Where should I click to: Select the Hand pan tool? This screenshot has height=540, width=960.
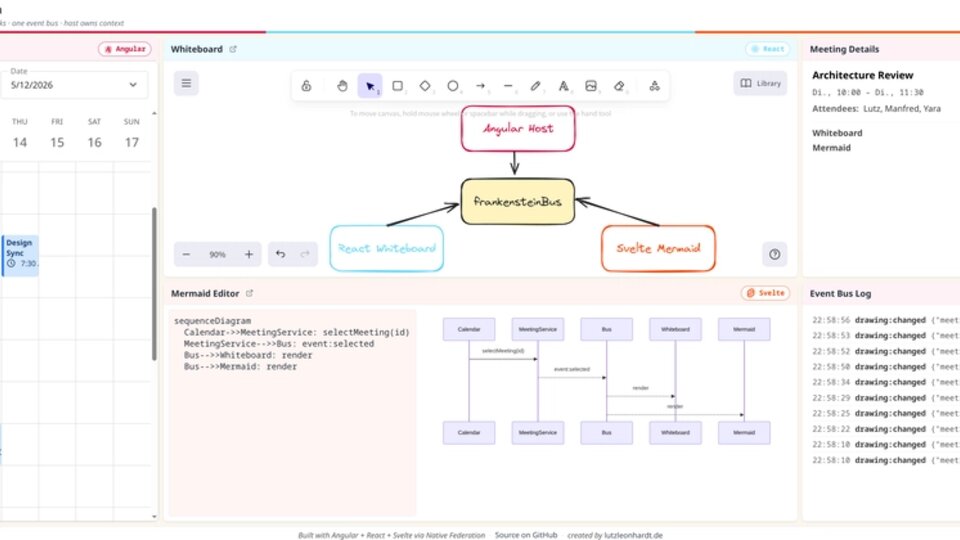tap(342, 86)
